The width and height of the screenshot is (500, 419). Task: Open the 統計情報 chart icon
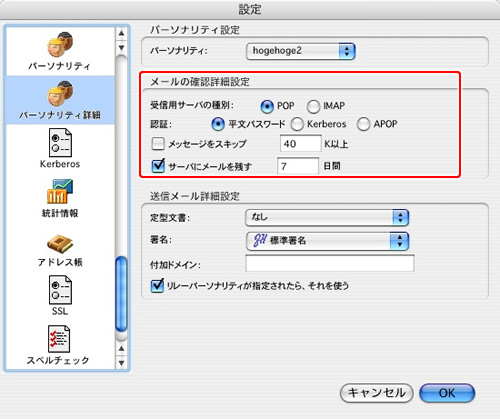tap(60, 192)
